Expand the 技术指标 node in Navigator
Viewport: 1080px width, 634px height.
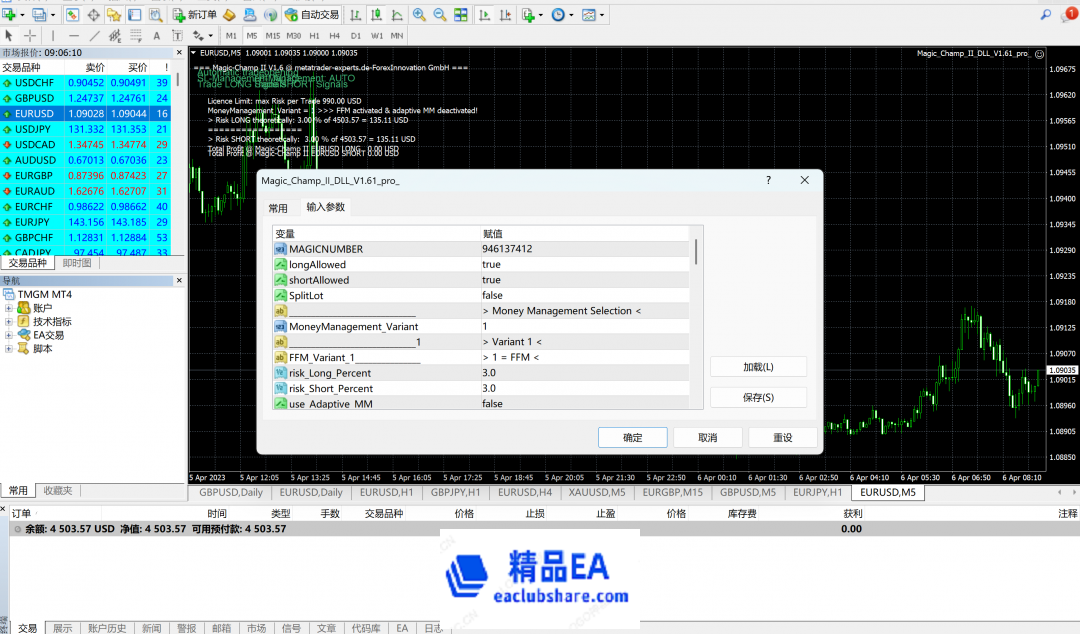tap(9, 322)
